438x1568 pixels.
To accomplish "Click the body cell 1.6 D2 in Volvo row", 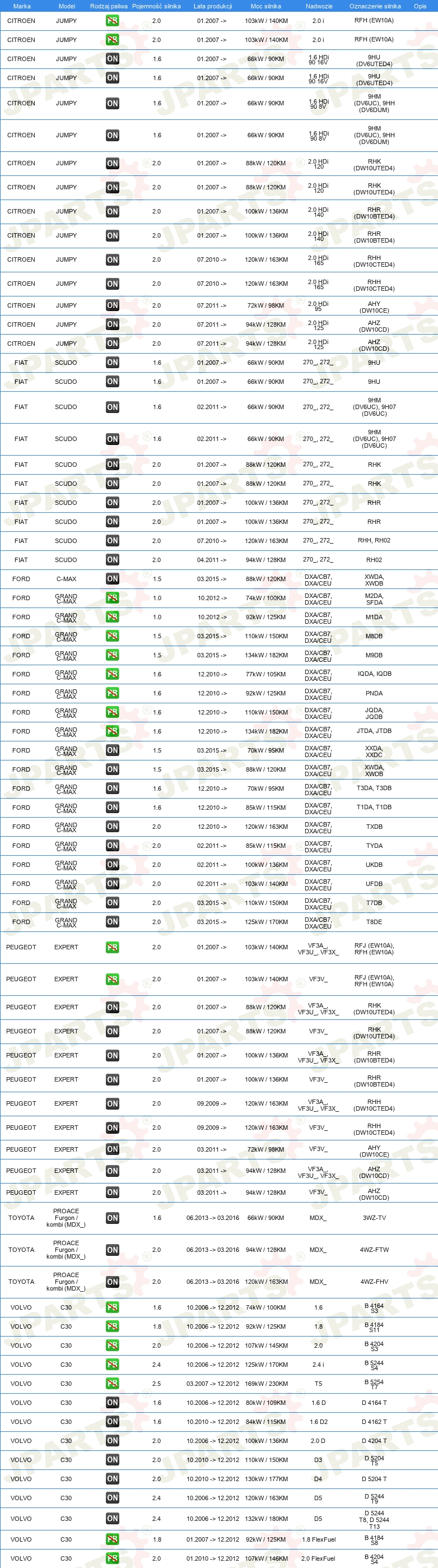I will [x=318, y=1422].
